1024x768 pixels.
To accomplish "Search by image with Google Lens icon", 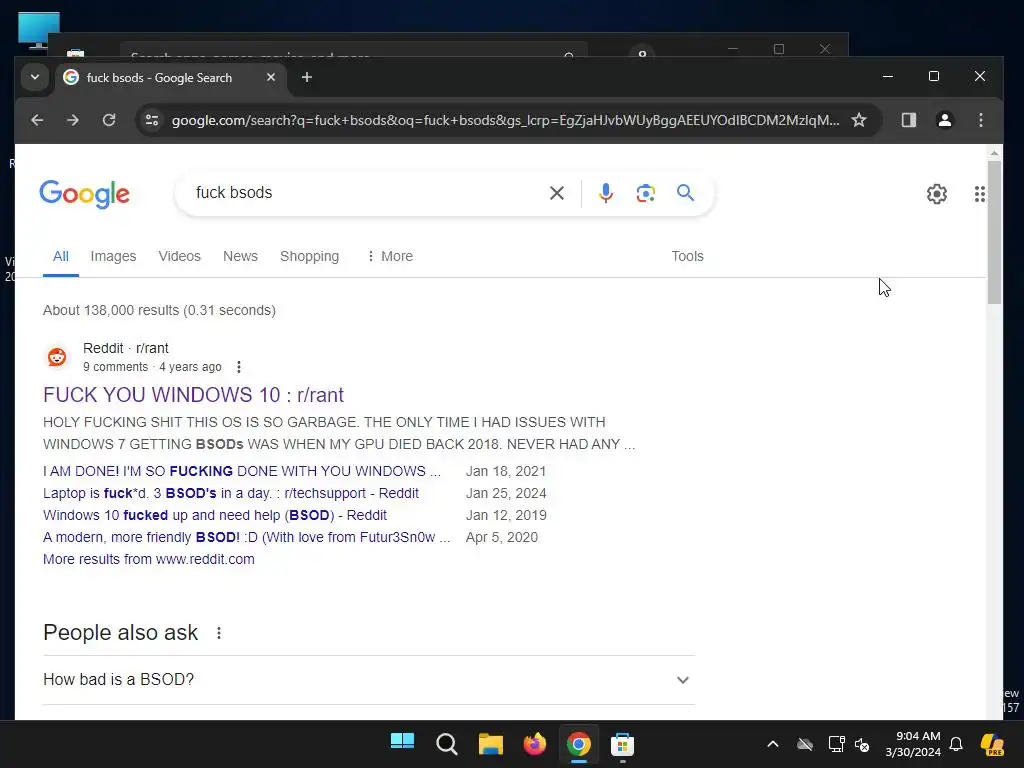I will click(x=645, y=193).
